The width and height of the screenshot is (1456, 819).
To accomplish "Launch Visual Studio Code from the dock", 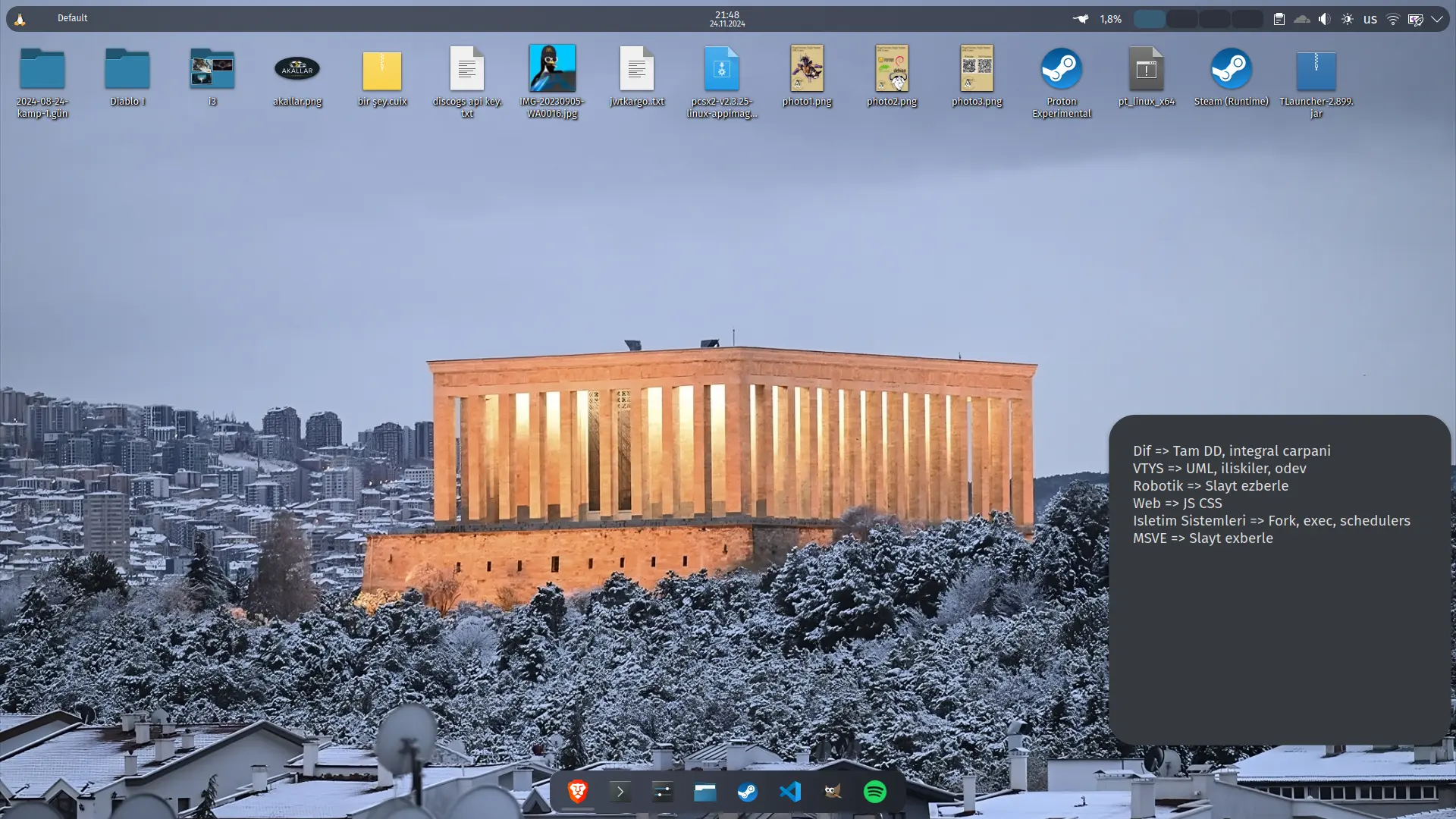I will (790, 792).
